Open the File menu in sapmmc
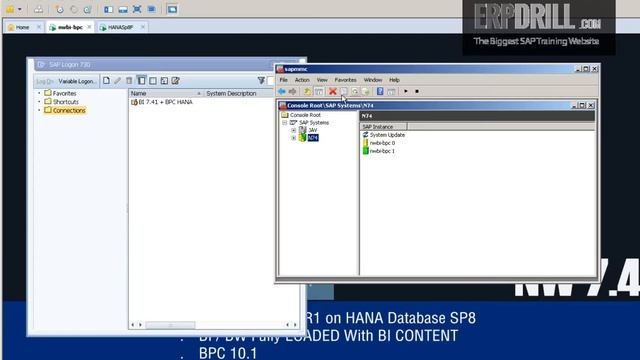The width and height of the screenshot is (640, 360). click(x=283, y=80)
